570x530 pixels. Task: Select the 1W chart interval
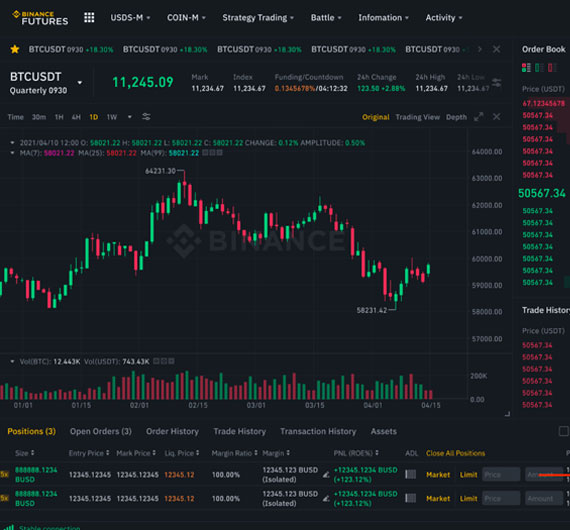112,117
